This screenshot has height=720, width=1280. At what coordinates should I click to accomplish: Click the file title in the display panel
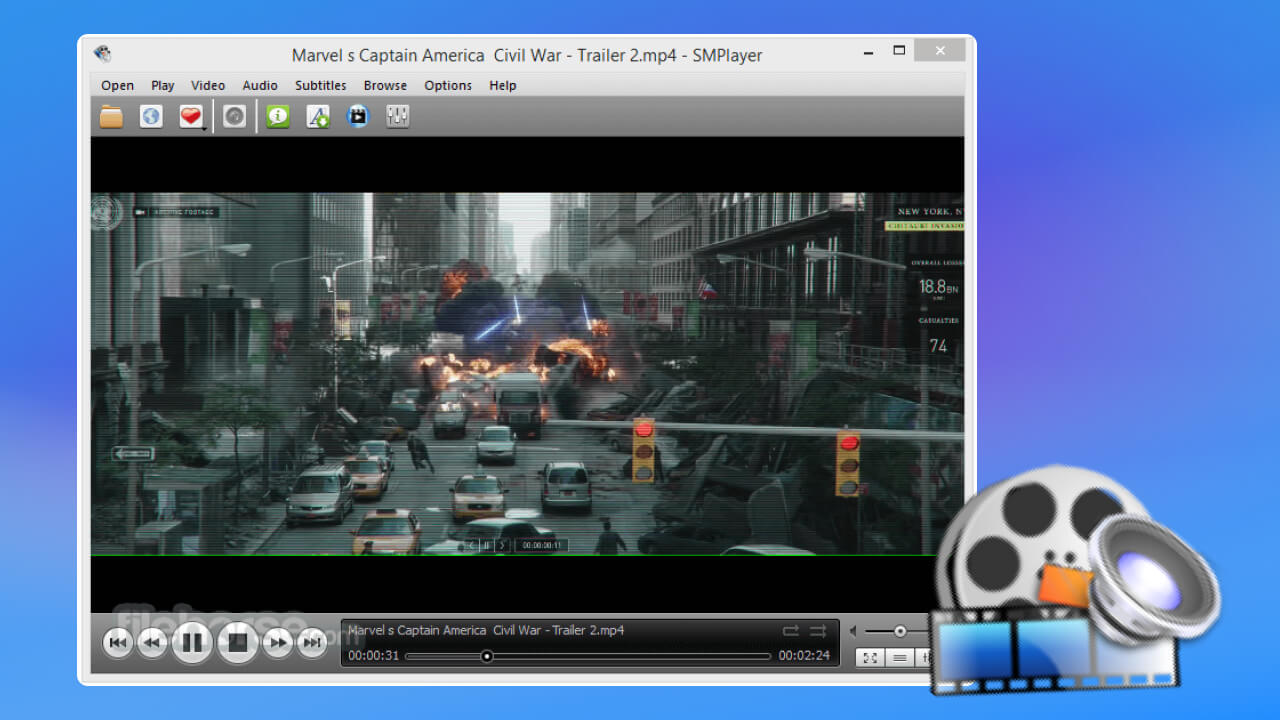[x=486, y=630]
